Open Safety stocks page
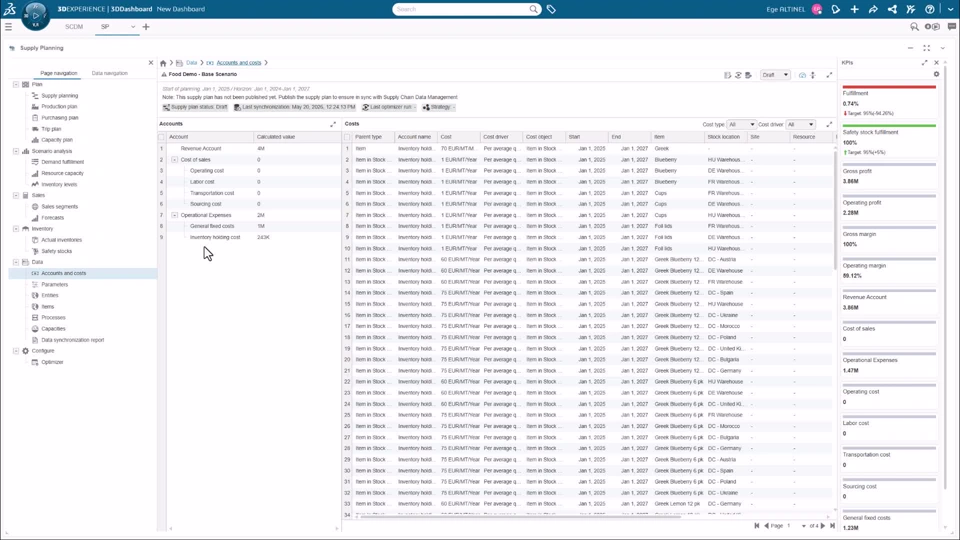960x540 pixels. coord(56,251)
